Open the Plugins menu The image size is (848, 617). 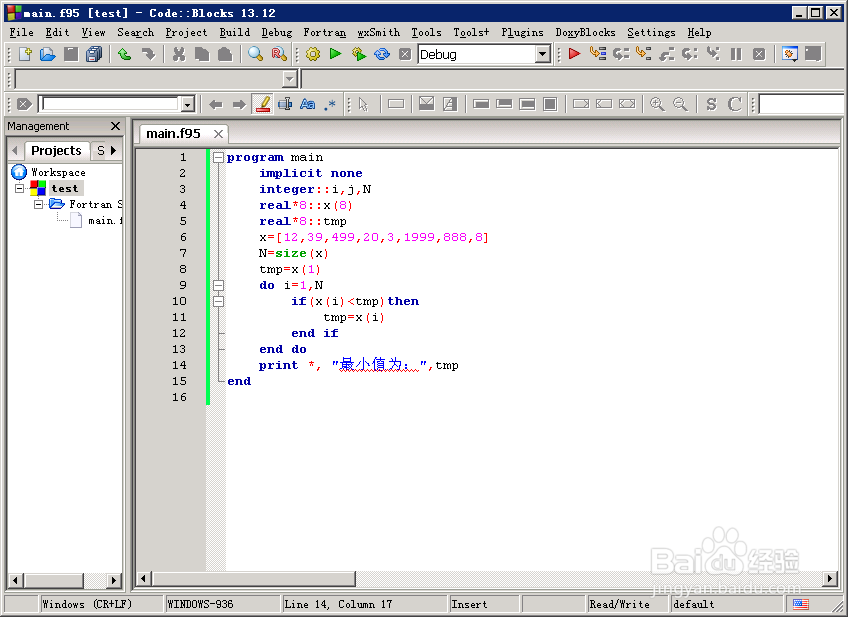(522, 32)
